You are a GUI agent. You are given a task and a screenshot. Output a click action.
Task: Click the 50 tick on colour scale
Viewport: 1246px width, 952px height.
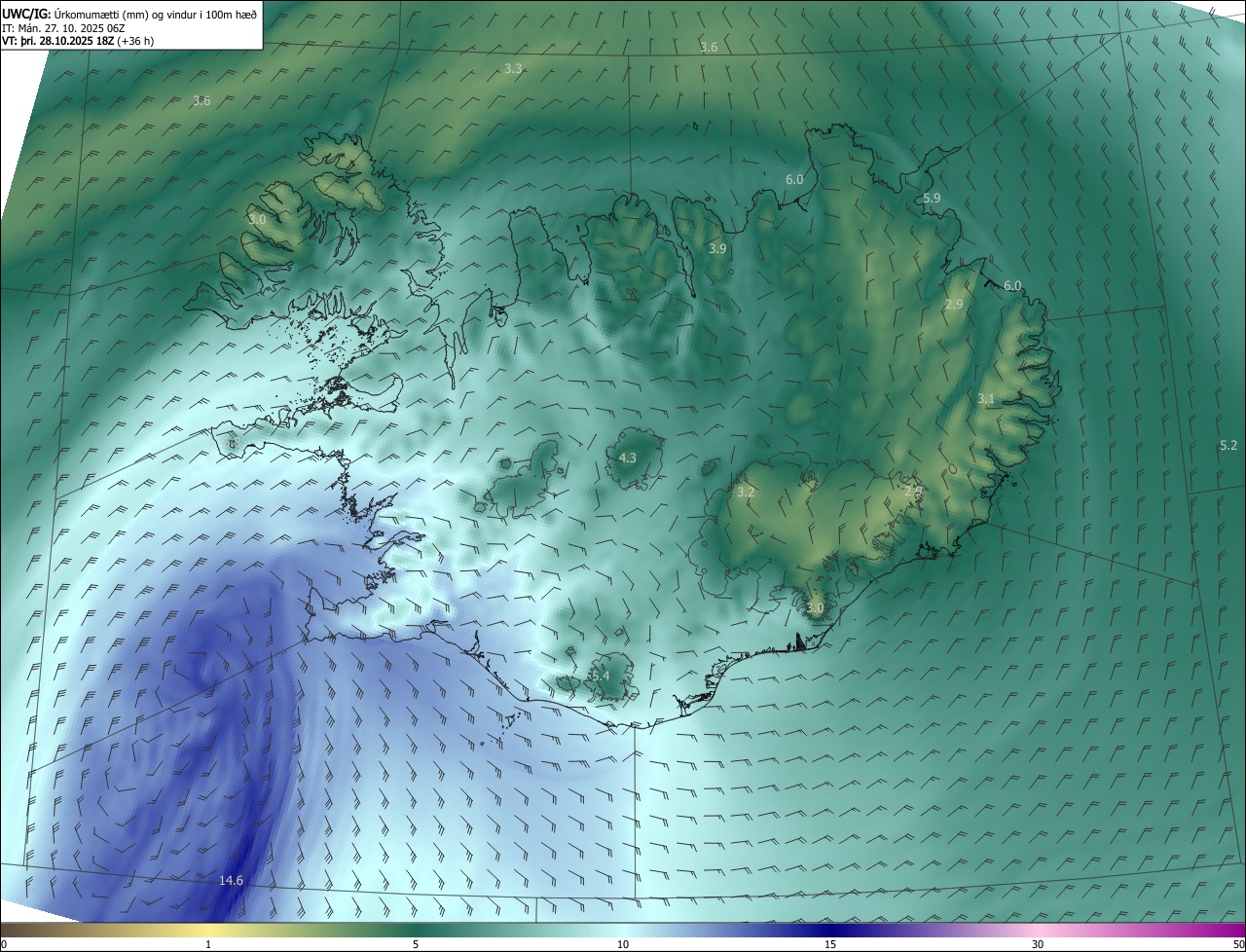(1237, 944)
